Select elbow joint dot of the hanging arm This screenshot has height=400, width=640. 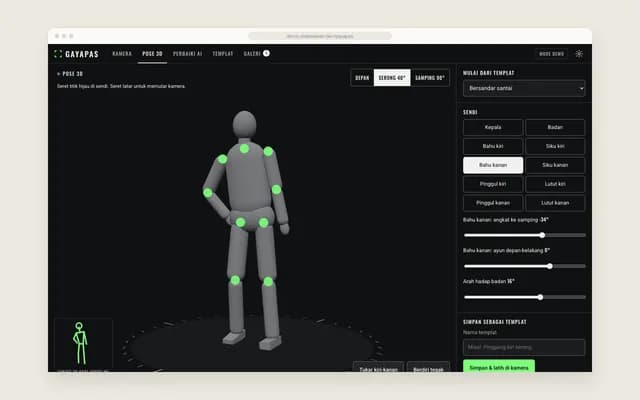pos(276,189)
